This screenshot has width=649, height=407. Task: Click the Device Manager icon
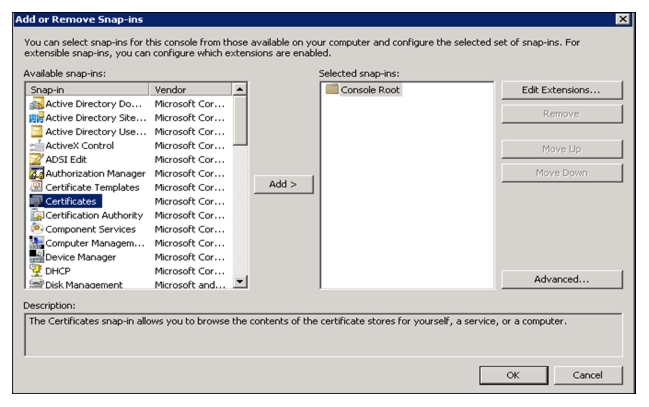pyautogui.click(x=36, y=257)
